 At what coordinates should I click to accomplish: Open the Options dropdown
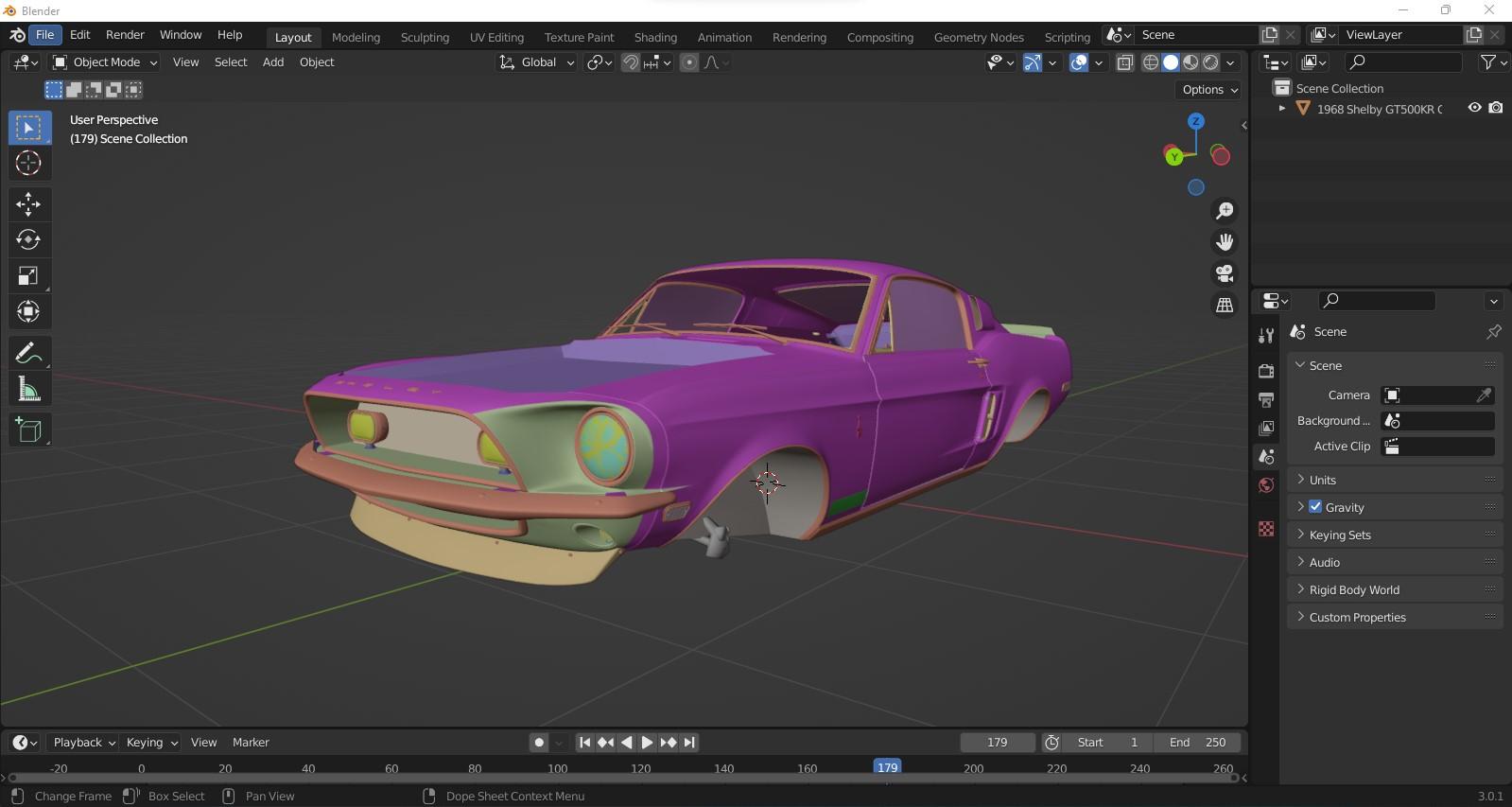tap(1209, 90)
